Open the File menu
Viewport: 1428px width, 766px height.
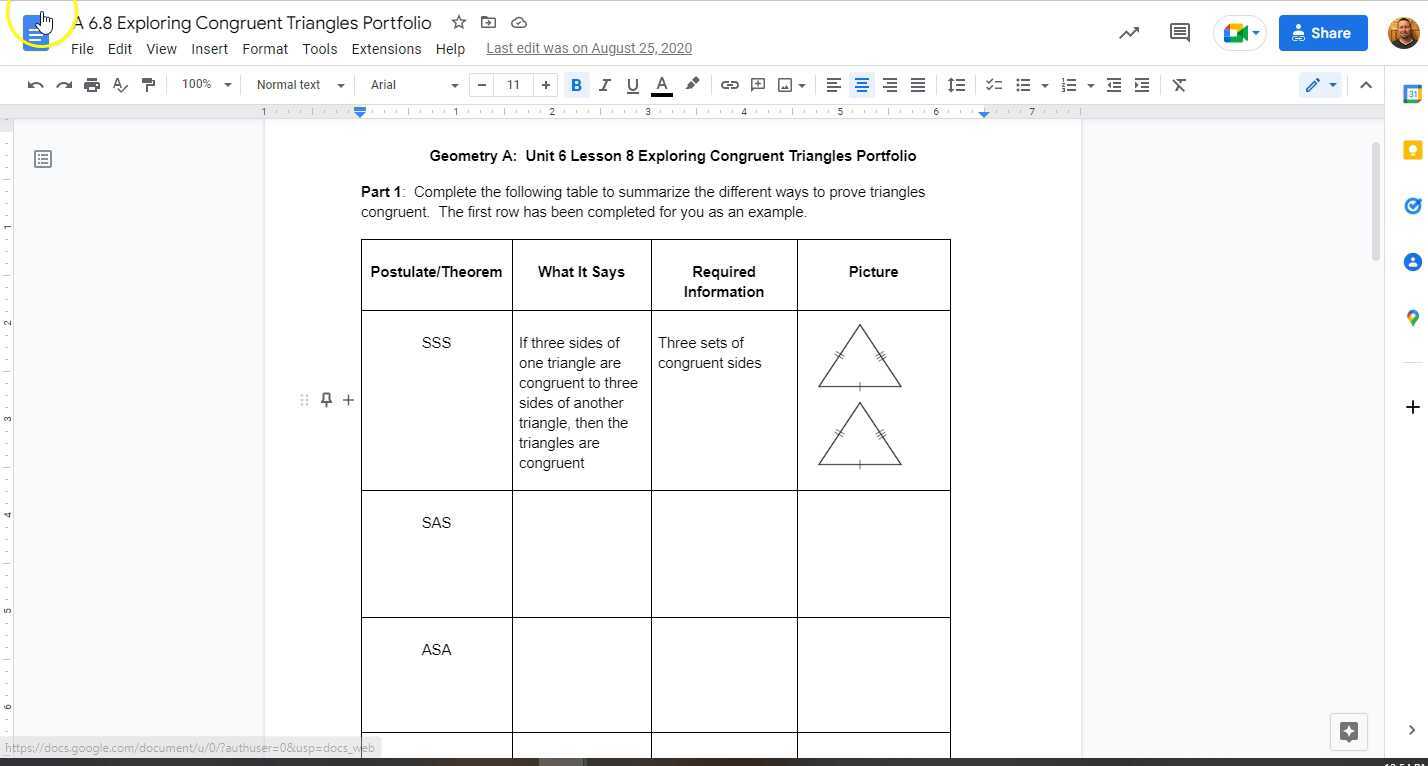[x=82, y=48]
